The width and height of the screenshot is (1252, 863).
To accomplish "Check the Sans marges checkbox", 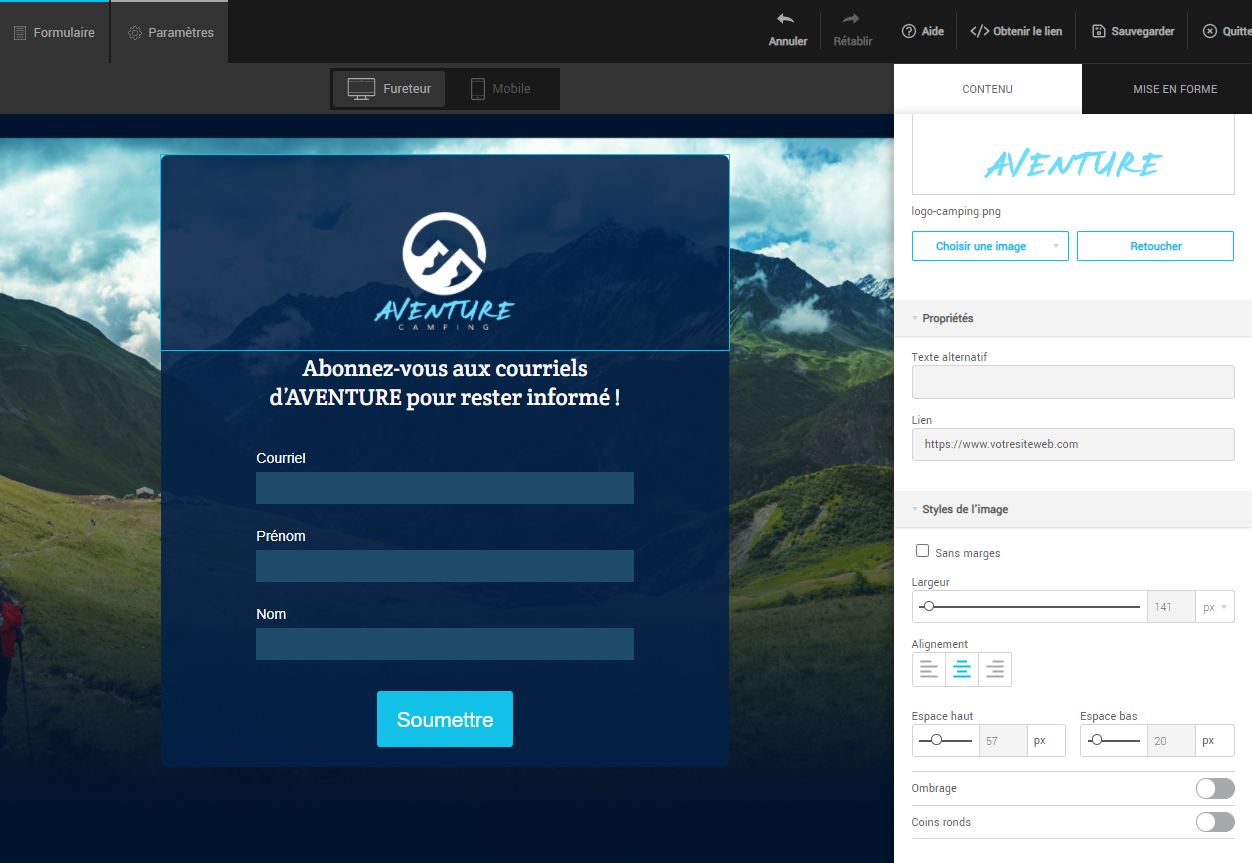I will 922,551.
